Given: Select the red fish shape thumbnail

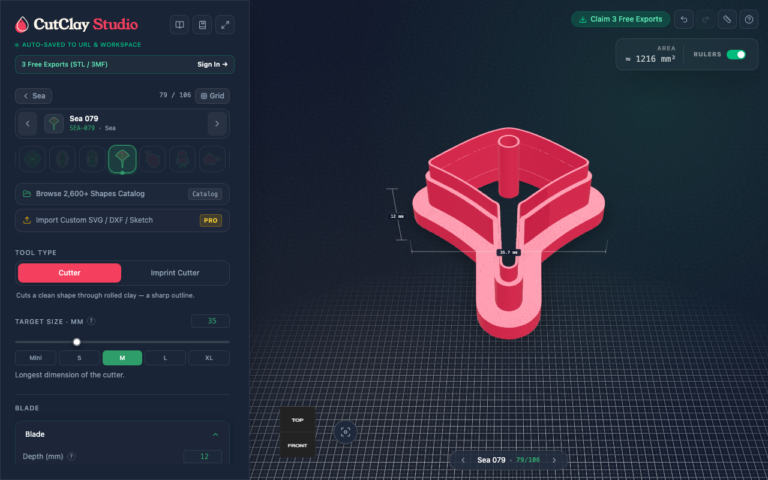Looking at the screenshot, I should pyautogui.click(x=212, y=159).
